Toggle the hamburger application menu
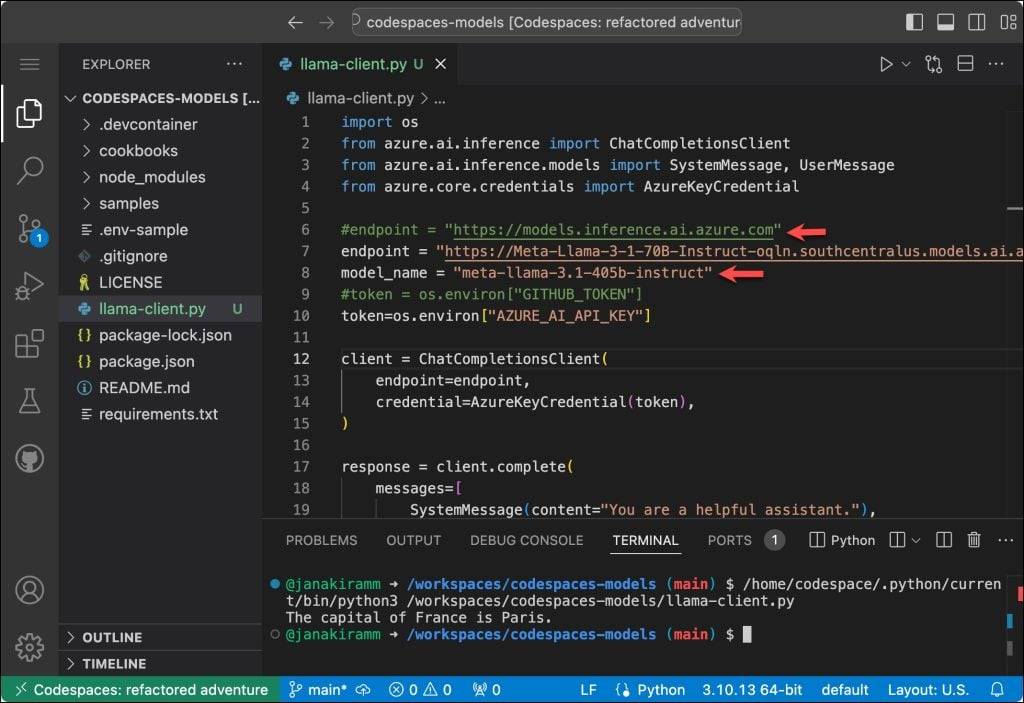This screenshot has width=1024, height=703. (29, 64)
